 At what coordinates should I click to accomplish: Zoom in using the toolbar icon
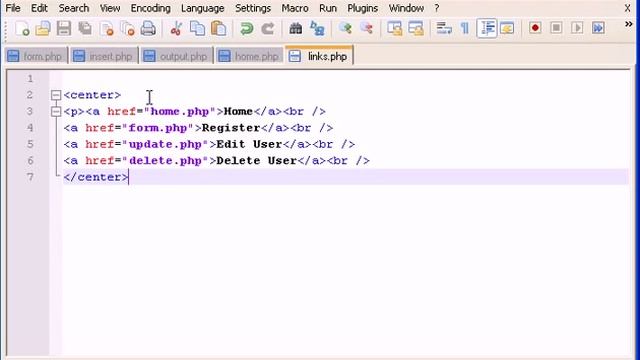[345, 29]
